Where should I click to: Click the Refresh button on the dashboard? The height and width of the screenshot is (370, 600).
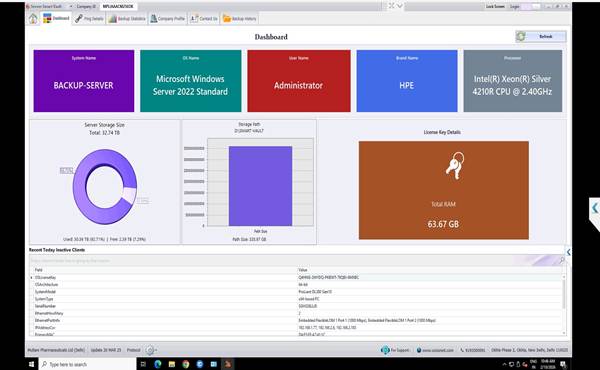click(x=541, y=37)
